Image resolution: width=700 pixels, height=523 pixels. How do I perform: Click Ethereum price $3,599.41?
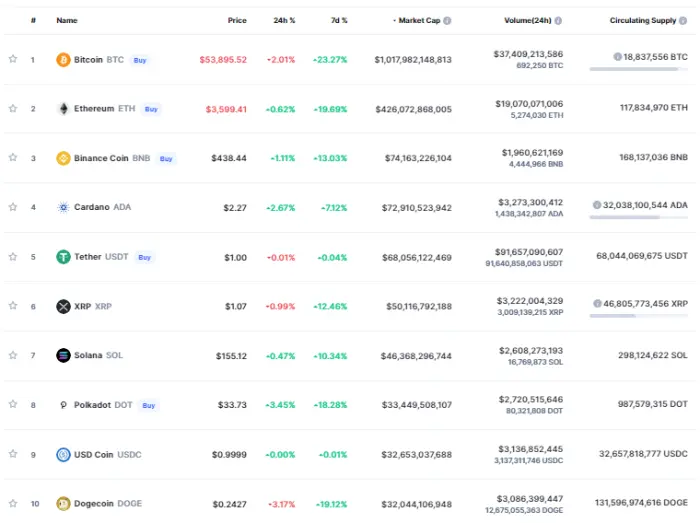click(226, 109)
